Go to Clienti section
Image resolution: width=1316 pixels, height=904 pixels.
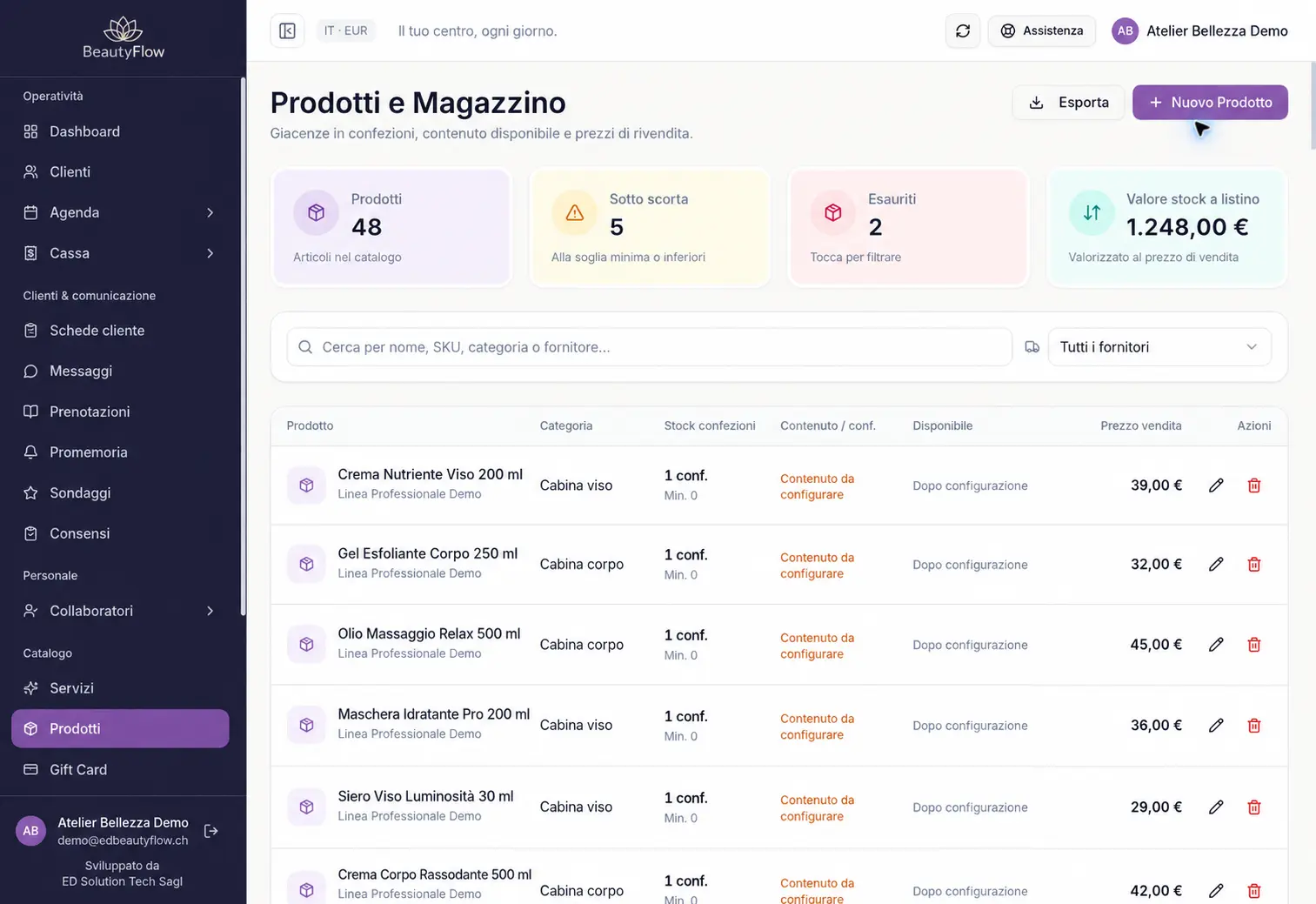120,172
